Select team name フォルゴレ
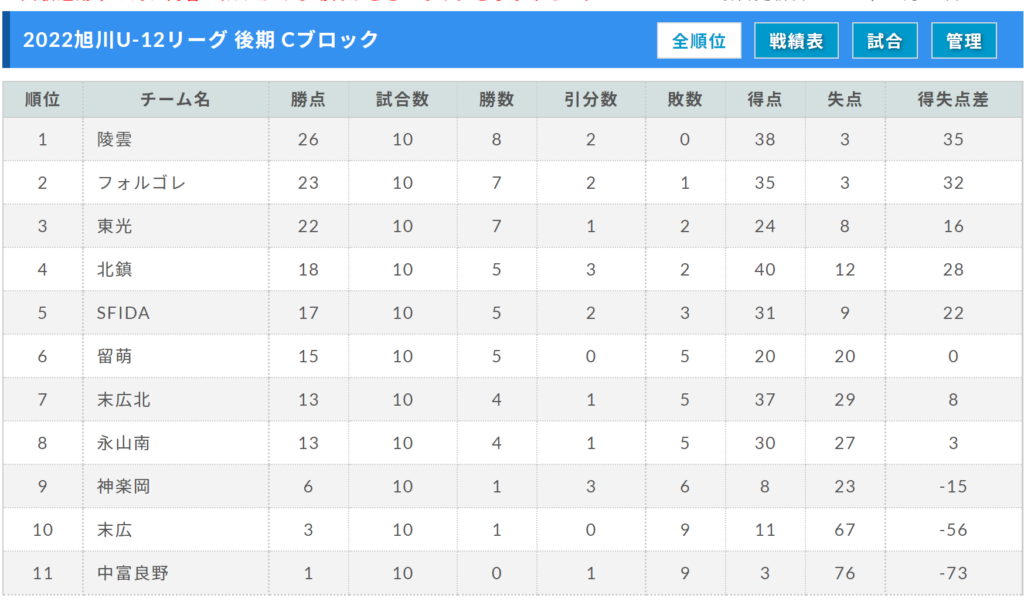The width and height of the screenshot is (1024, 605). tap(142, 183)
